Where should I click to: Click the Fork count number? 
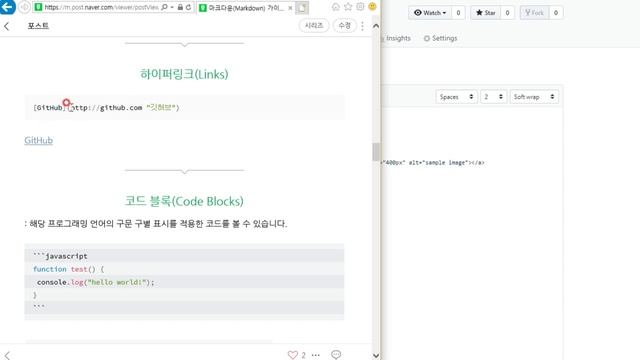556,13
